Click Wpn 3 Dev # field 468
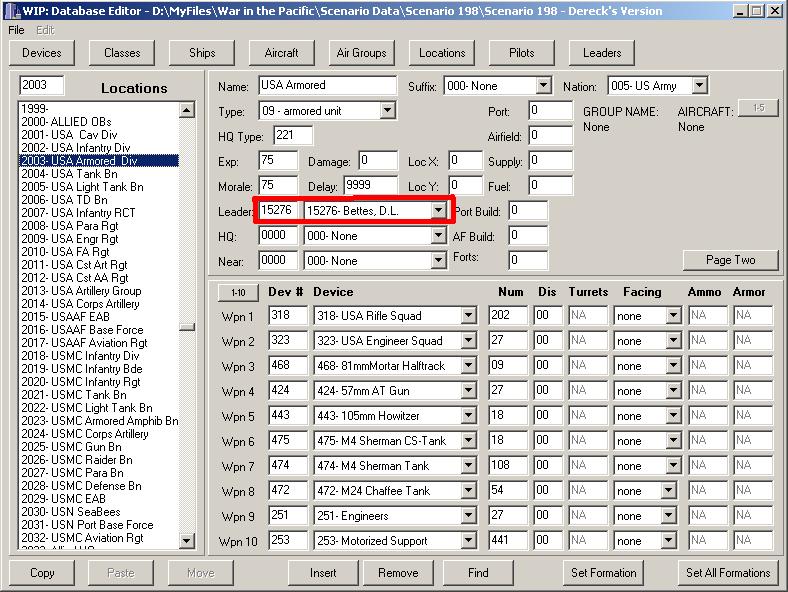Screen dimensions: 788x592 point(288,365)
